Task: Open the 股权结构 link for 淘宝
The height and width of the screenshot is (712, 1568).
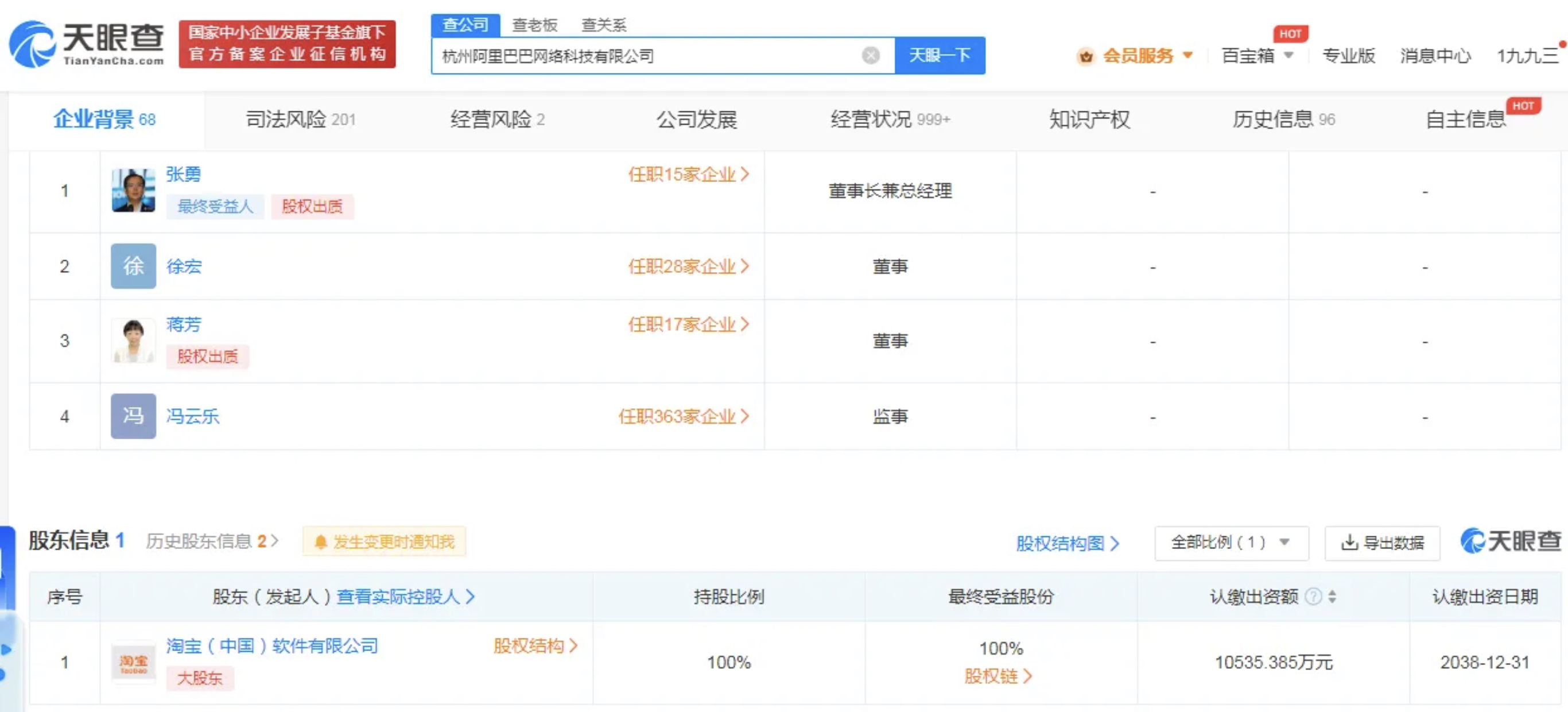Action: (x=535, y=645)
